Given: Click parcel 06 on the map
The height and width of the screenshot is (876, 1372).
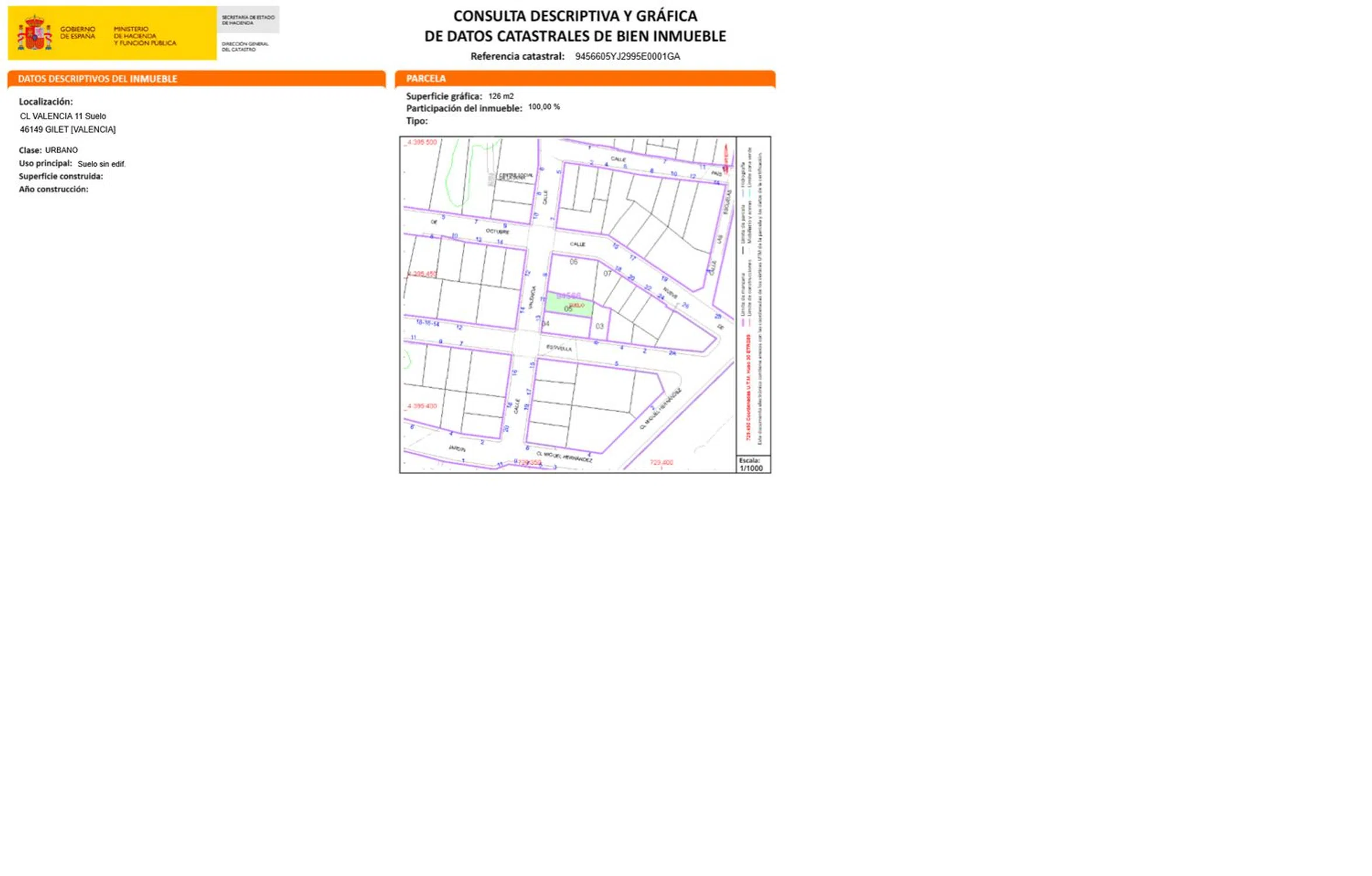Looking at the screenshot, I should click(574, 262).
